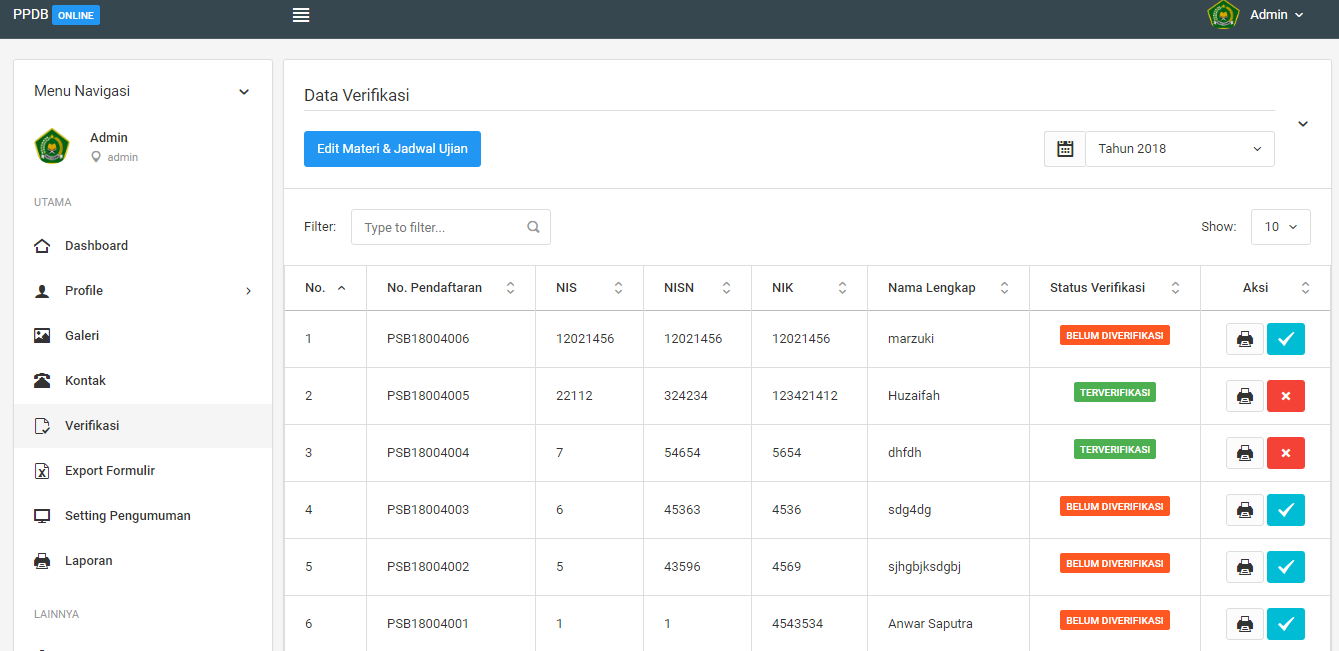Click the search magnifier icon in filter box

(533, 227)
